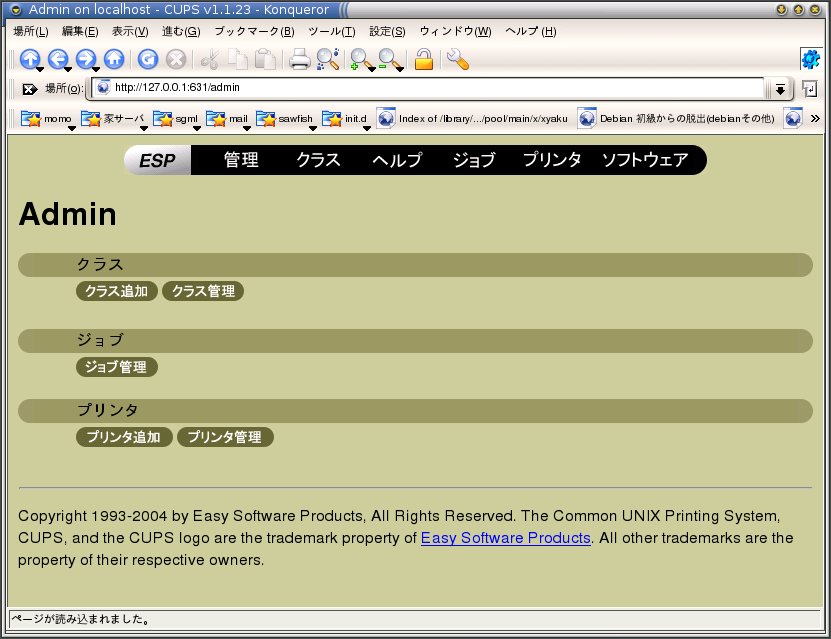
Task: Click the padlock Security icon
Action: coord(424,59)
